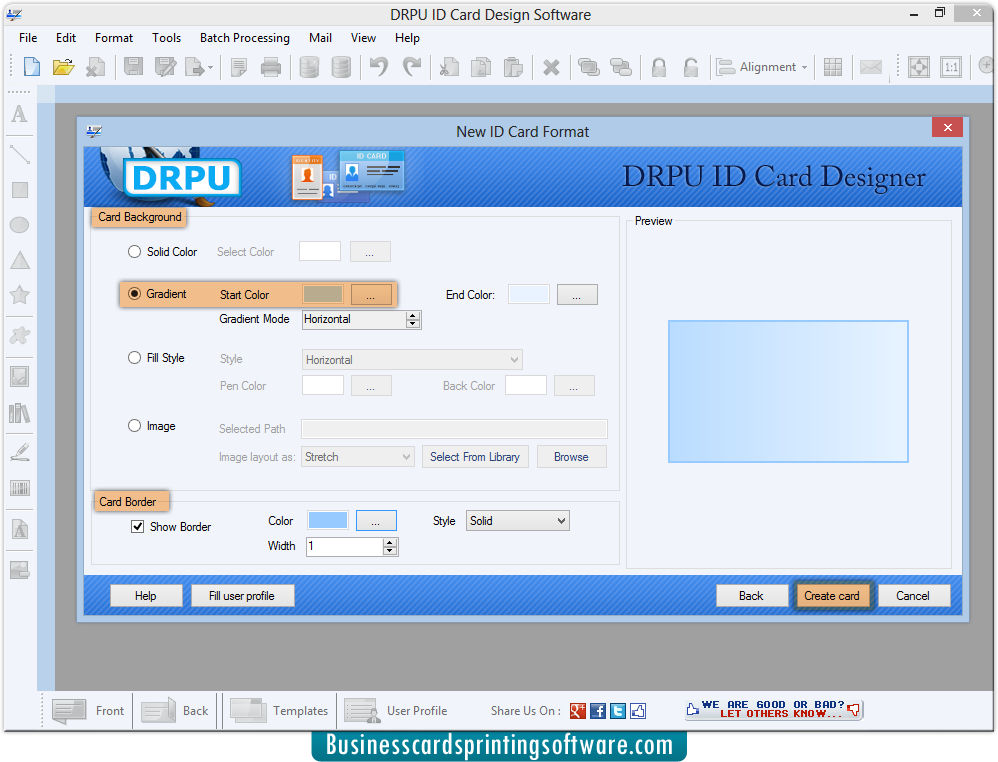Click the Browse button
This screenshot has height=762, width=998.
coord(571,457)
